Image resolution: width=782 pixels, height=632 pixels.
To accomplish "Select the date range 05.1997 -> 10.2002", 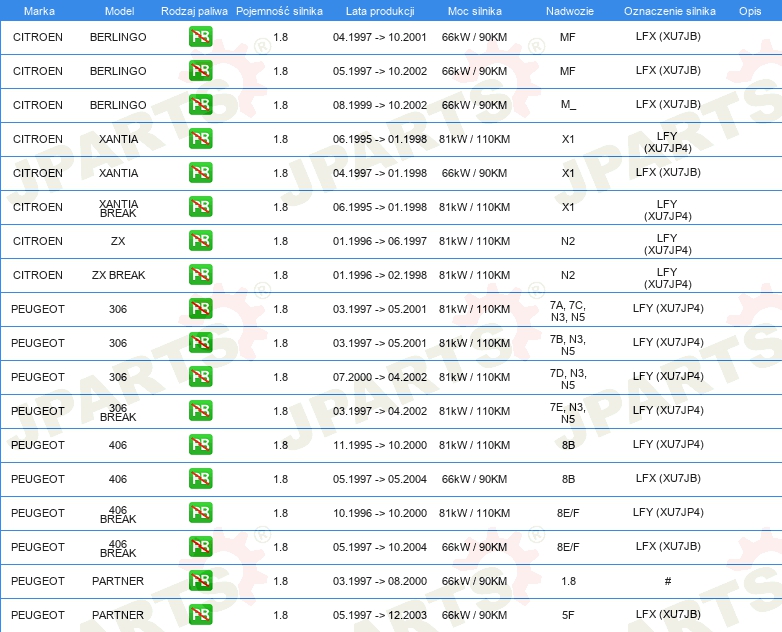I will 380,71.
